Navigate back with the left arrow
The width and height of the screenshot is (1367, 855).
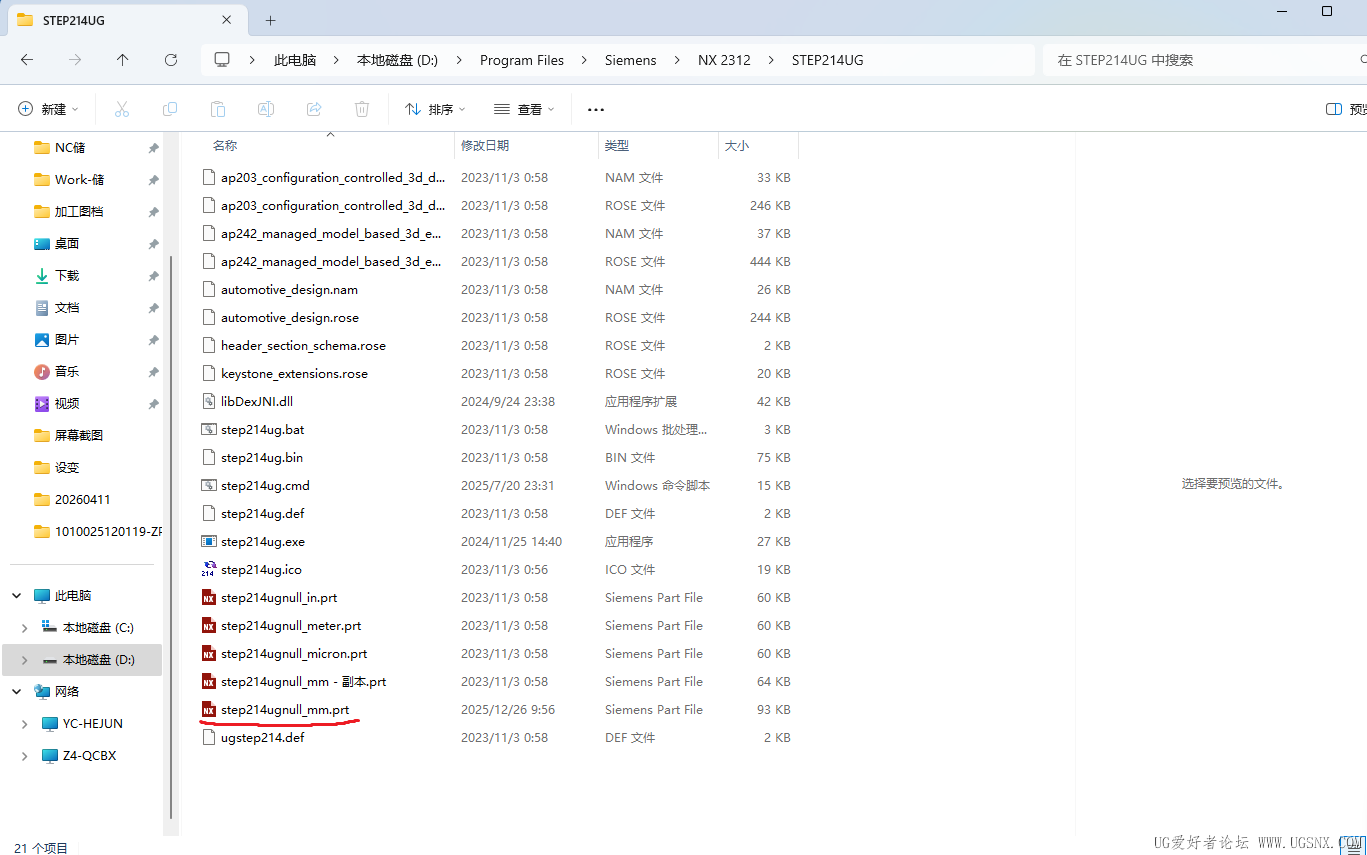(x=27, y=60)
